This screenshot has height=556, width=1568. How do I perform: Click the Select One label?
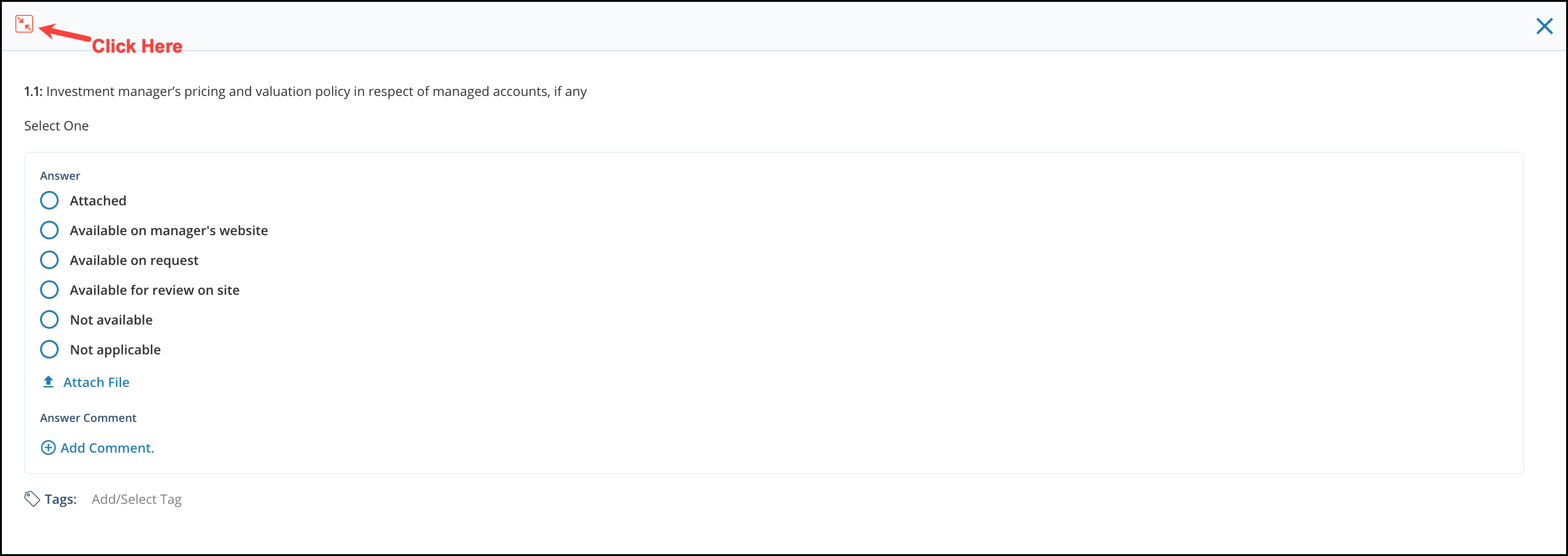[56, 125]
